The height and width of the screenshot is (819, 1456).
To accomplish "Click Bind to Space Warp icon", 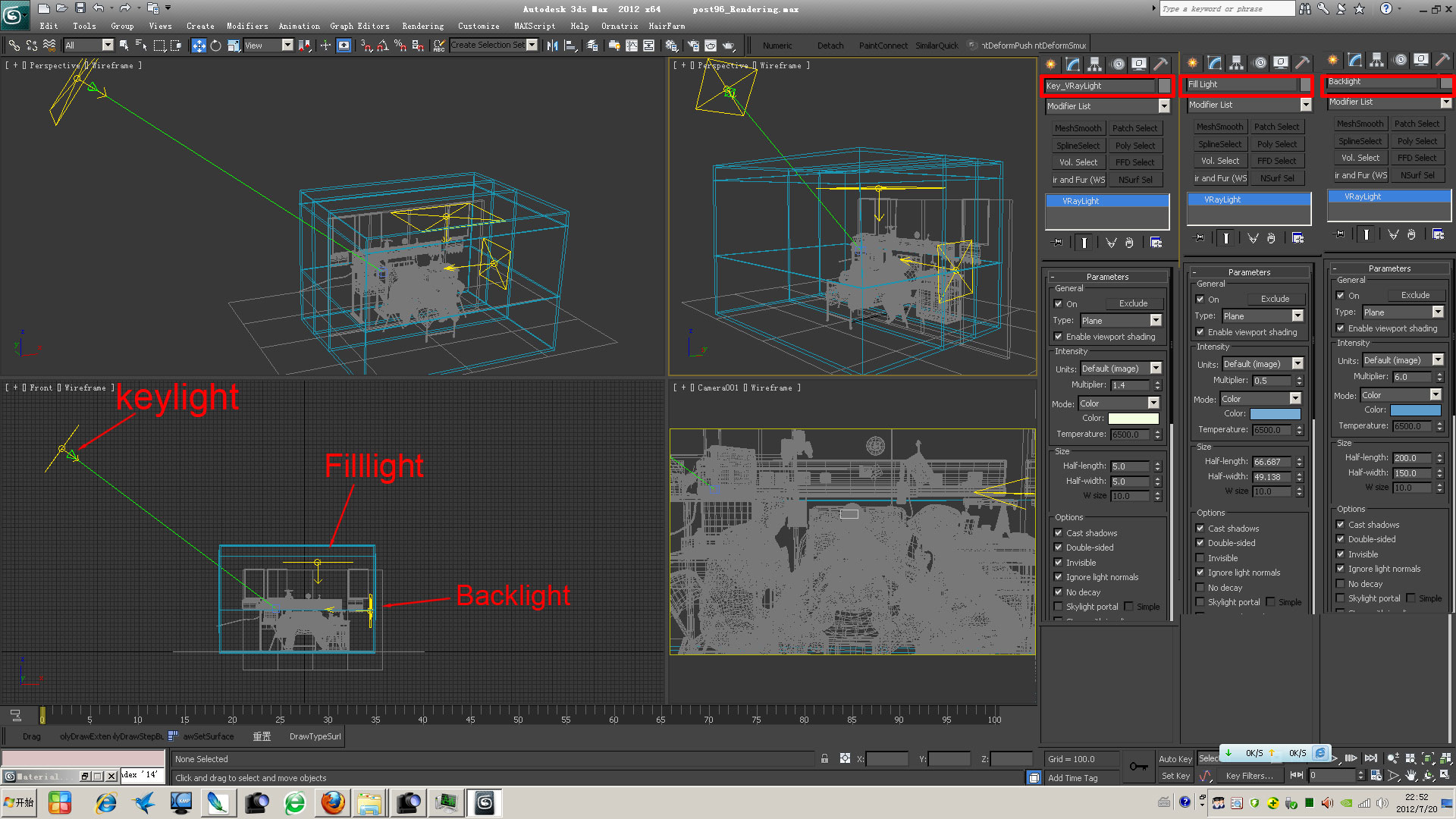I will pos(49,45).
